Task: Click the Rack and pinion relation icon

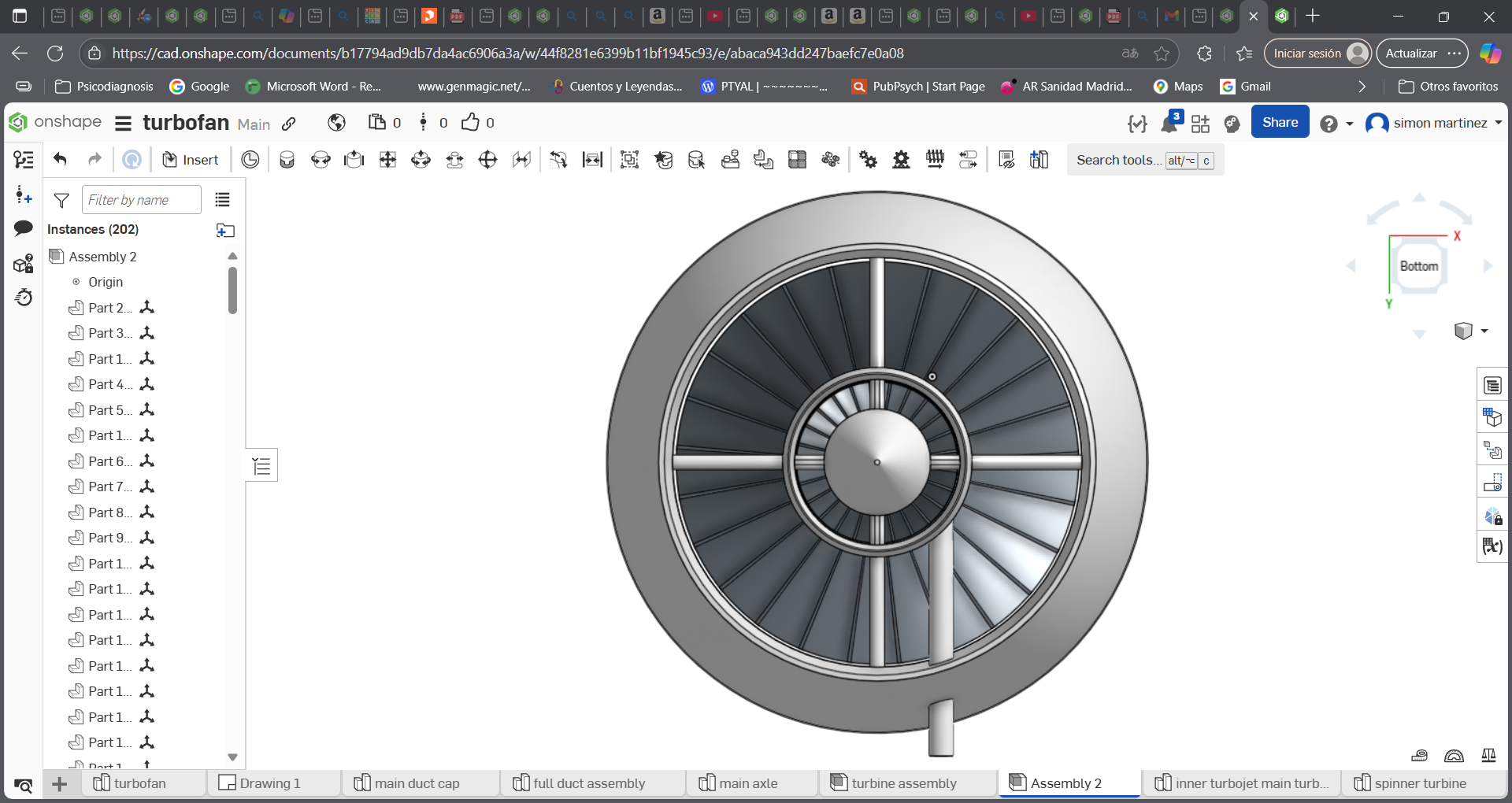Action: (x=902, y=160)
